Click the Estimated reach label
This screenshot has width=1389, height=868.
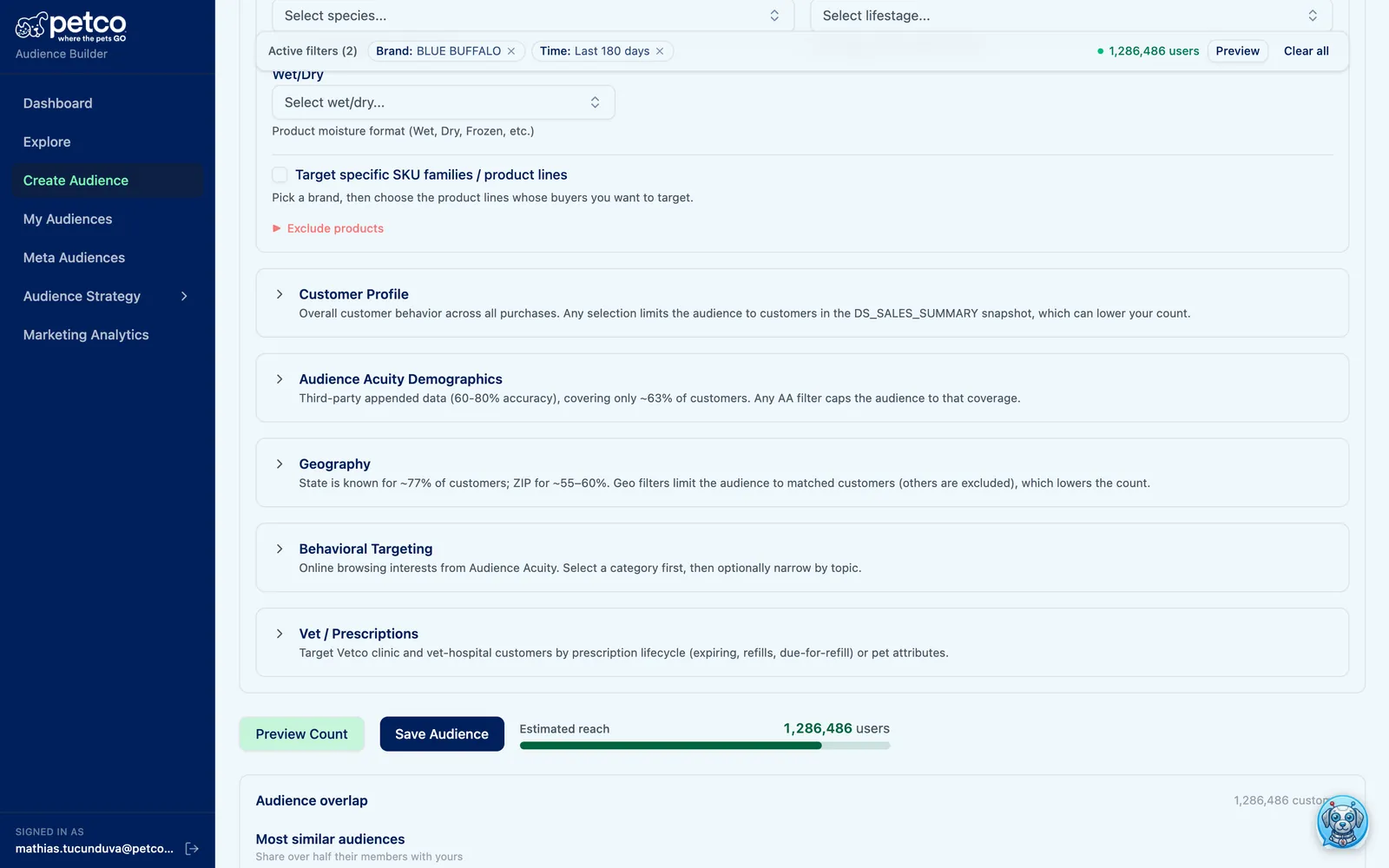564,729
